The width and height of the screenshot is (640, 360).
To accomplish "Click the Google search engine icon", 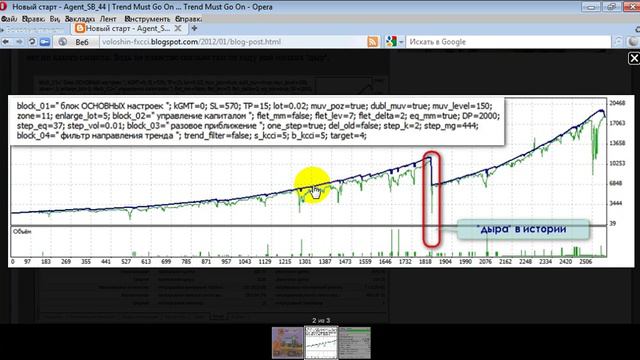I will tap(391, 42).
